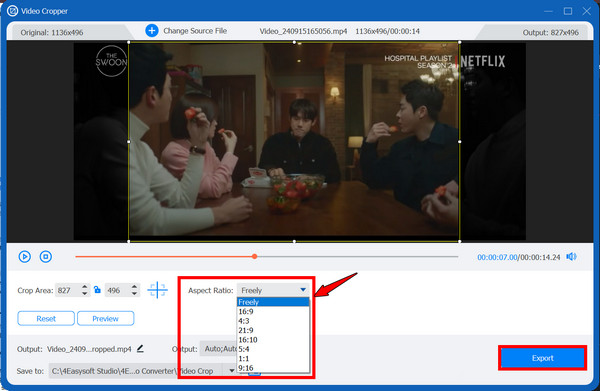
Task: Decrease crop width value with down arrow
Action: (x=85, y=293)
